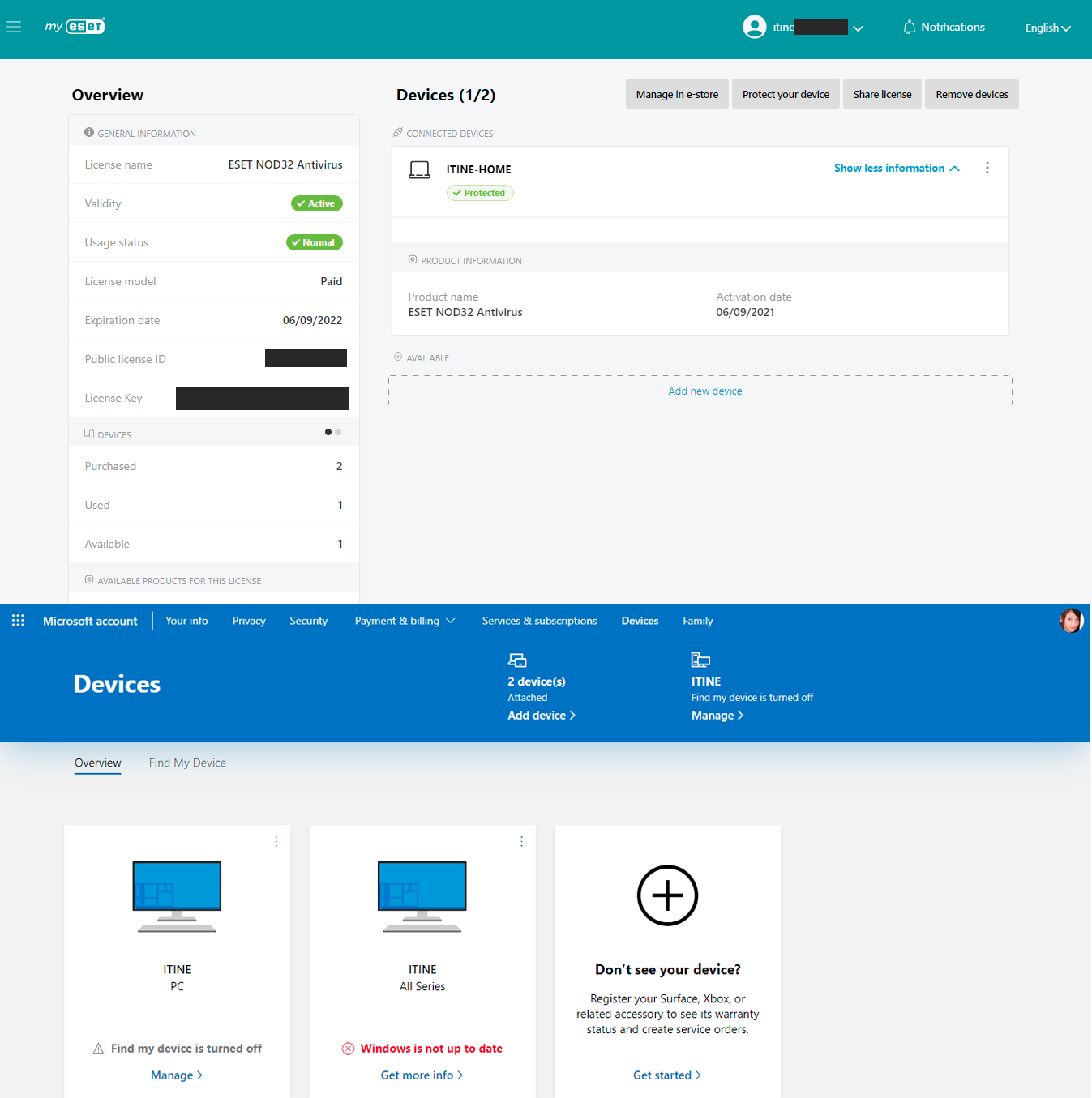Click ESET NOD32 Antivirus license name value
Viewport: 1092px width, 1098px height.
[x=285, y=164]
